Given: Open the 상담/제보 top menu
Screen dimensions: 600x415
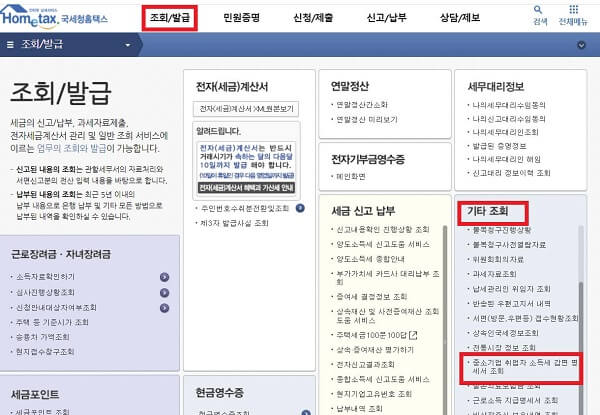Looking at the screenshot, I should click(x=460, y=18).
